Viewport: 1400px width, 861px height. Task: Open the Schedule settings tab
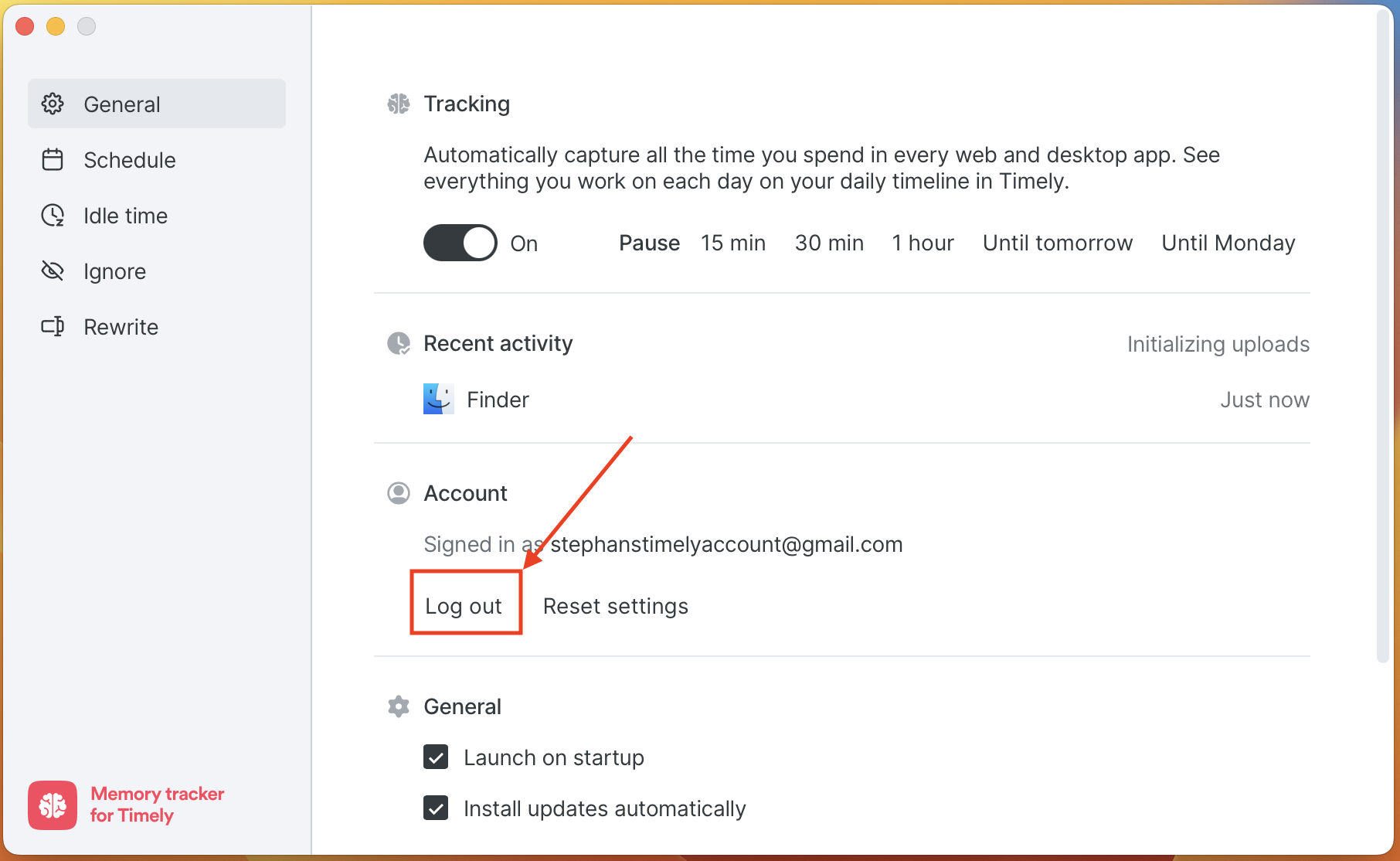(129, 160)
